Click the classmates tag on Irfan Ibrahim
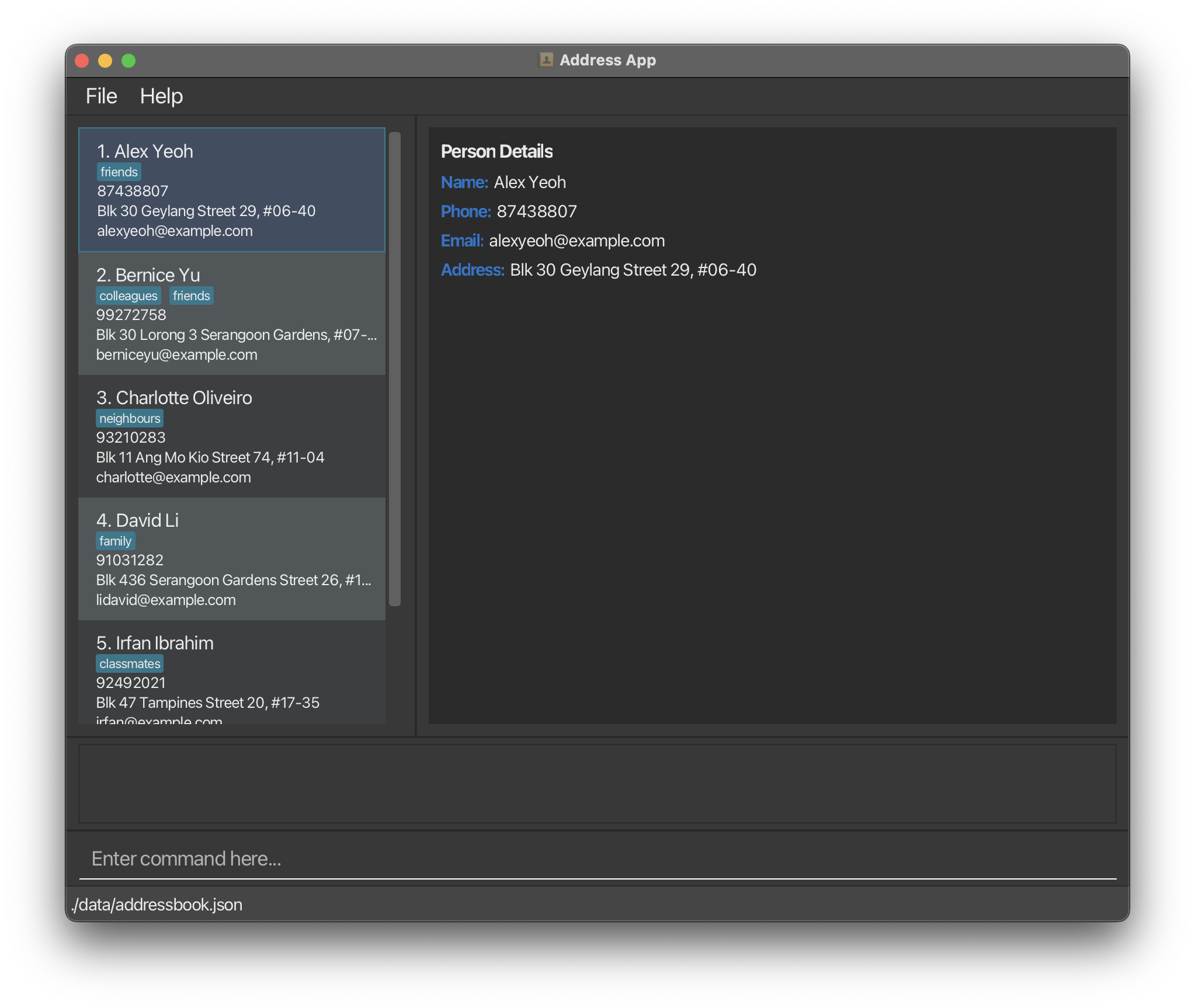1195x1008 pixels. 129,663
